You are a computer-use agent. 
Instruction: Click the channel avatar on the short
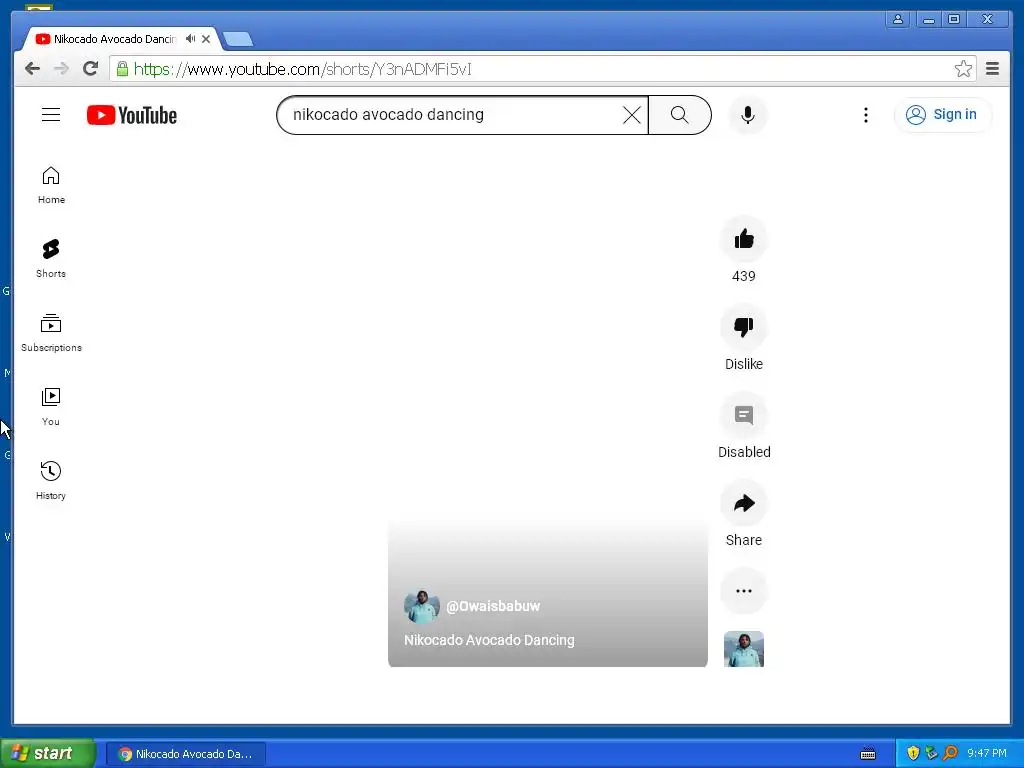tap(421, 606)
